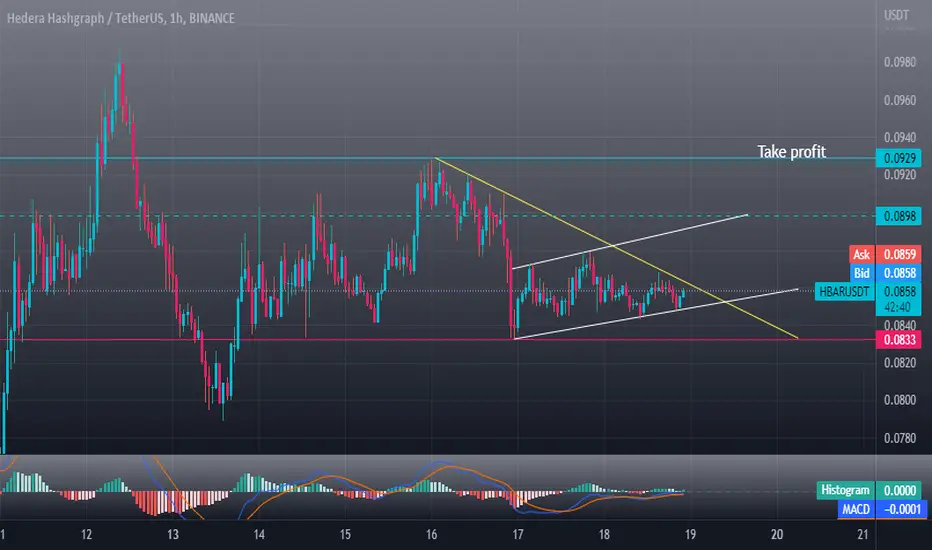Click the 0.0000 Histogram value
Viewport: 932px width, 550px height.
tap(899, 490)
